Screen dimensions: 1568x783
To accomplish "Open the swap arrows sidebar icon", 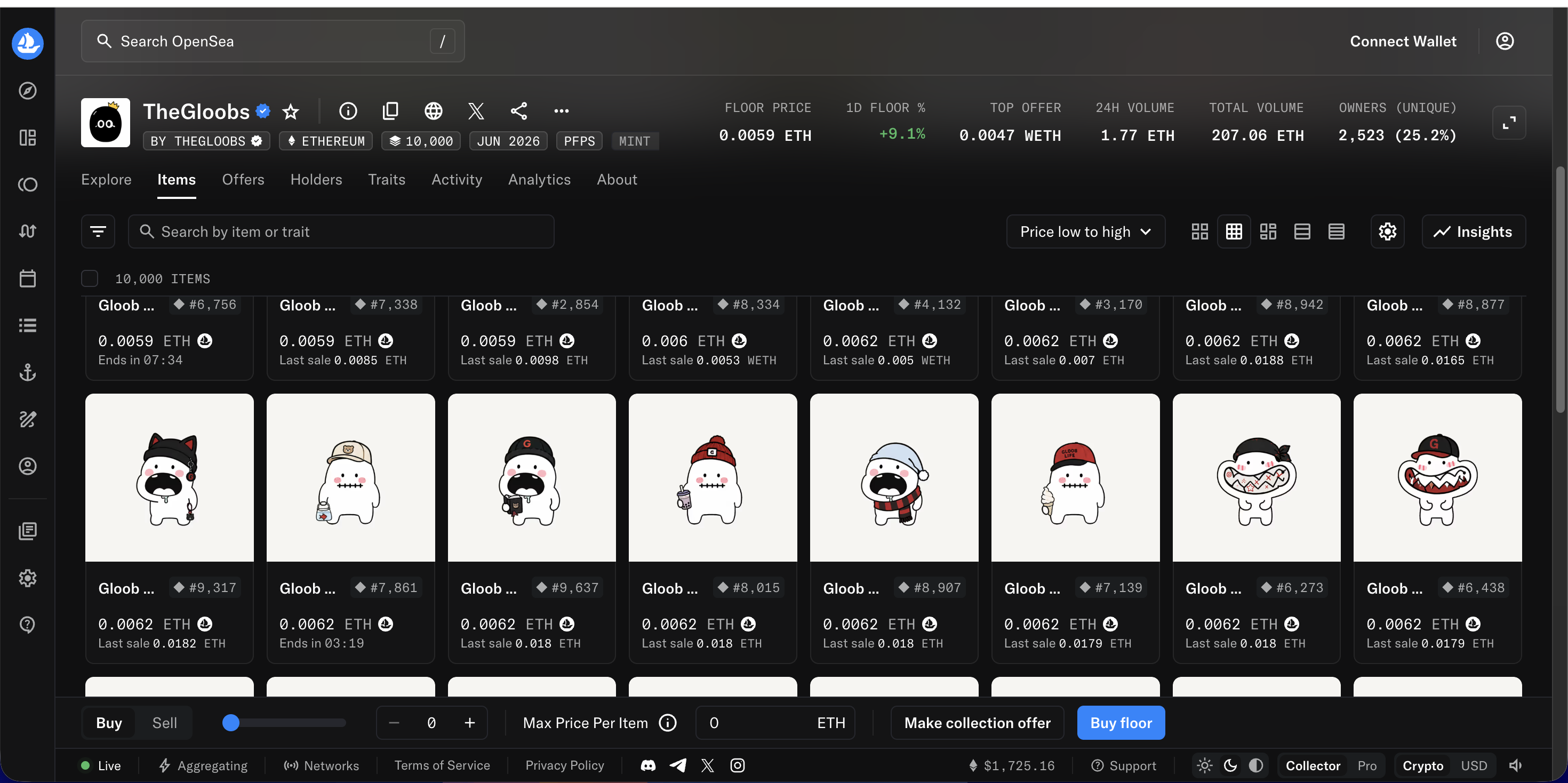I will [x=27, y=231].
